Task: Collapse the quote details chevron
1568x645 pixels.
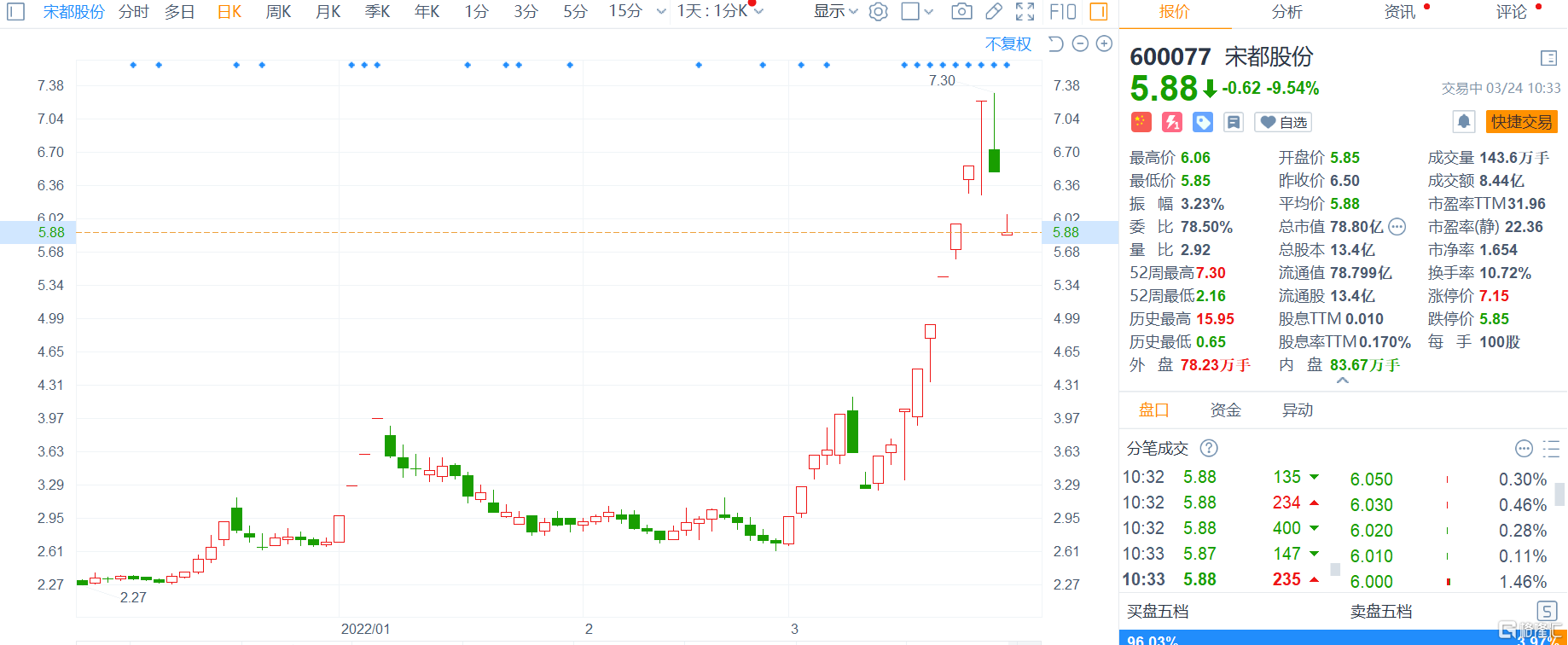Action: pos(1343,381)
